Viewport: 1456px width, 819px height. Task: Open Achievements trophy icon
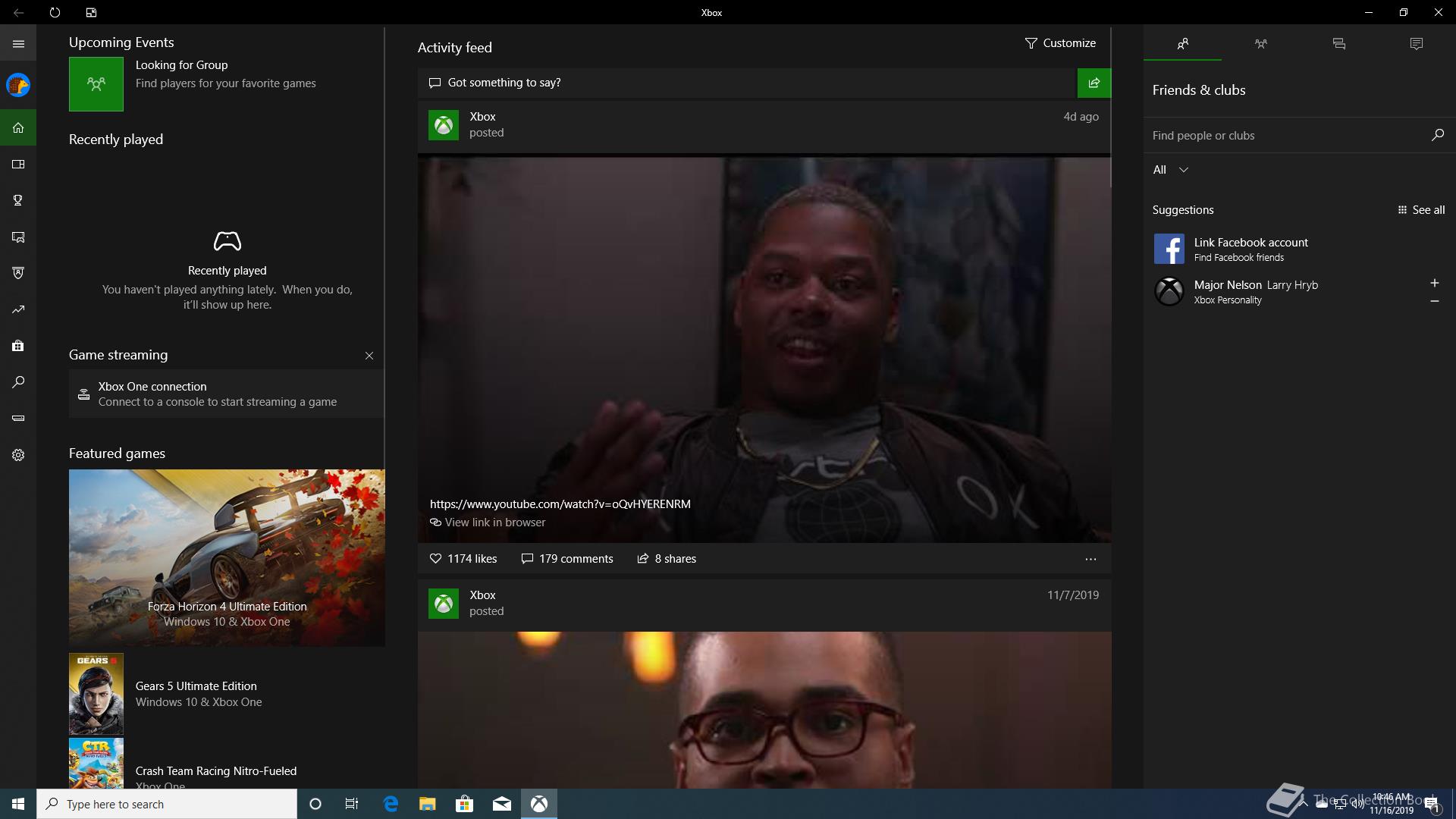coord(18,200)
